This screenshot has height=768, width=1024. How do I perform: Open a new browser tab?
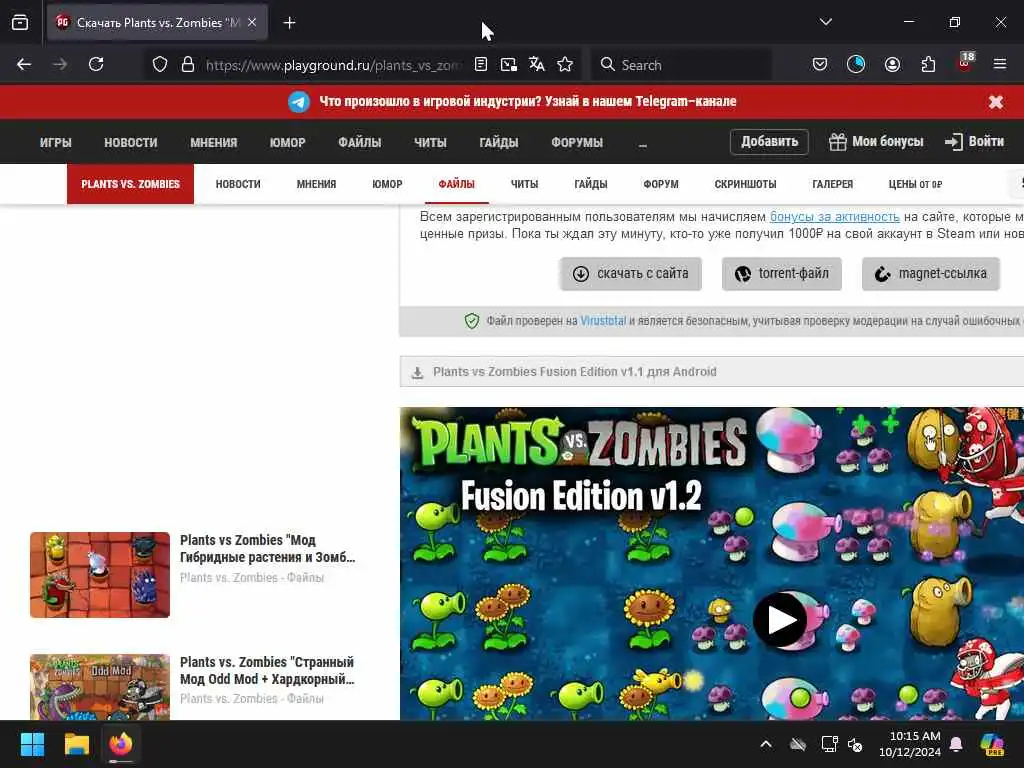[x=289, y=23]
